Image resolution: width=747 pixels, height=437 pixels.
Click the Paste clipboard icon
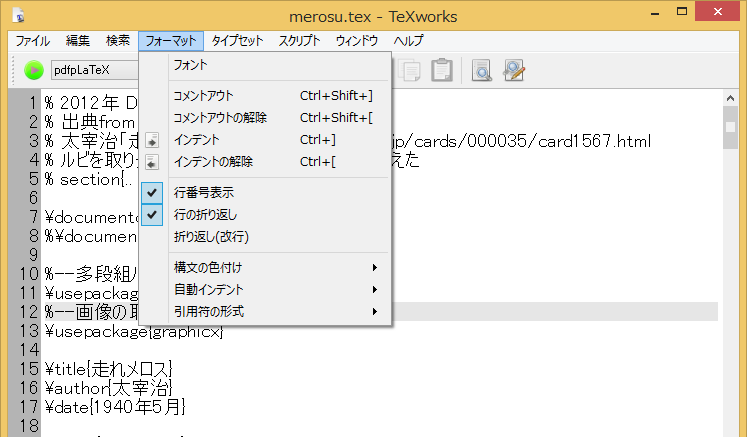click(x=441, y=70)
